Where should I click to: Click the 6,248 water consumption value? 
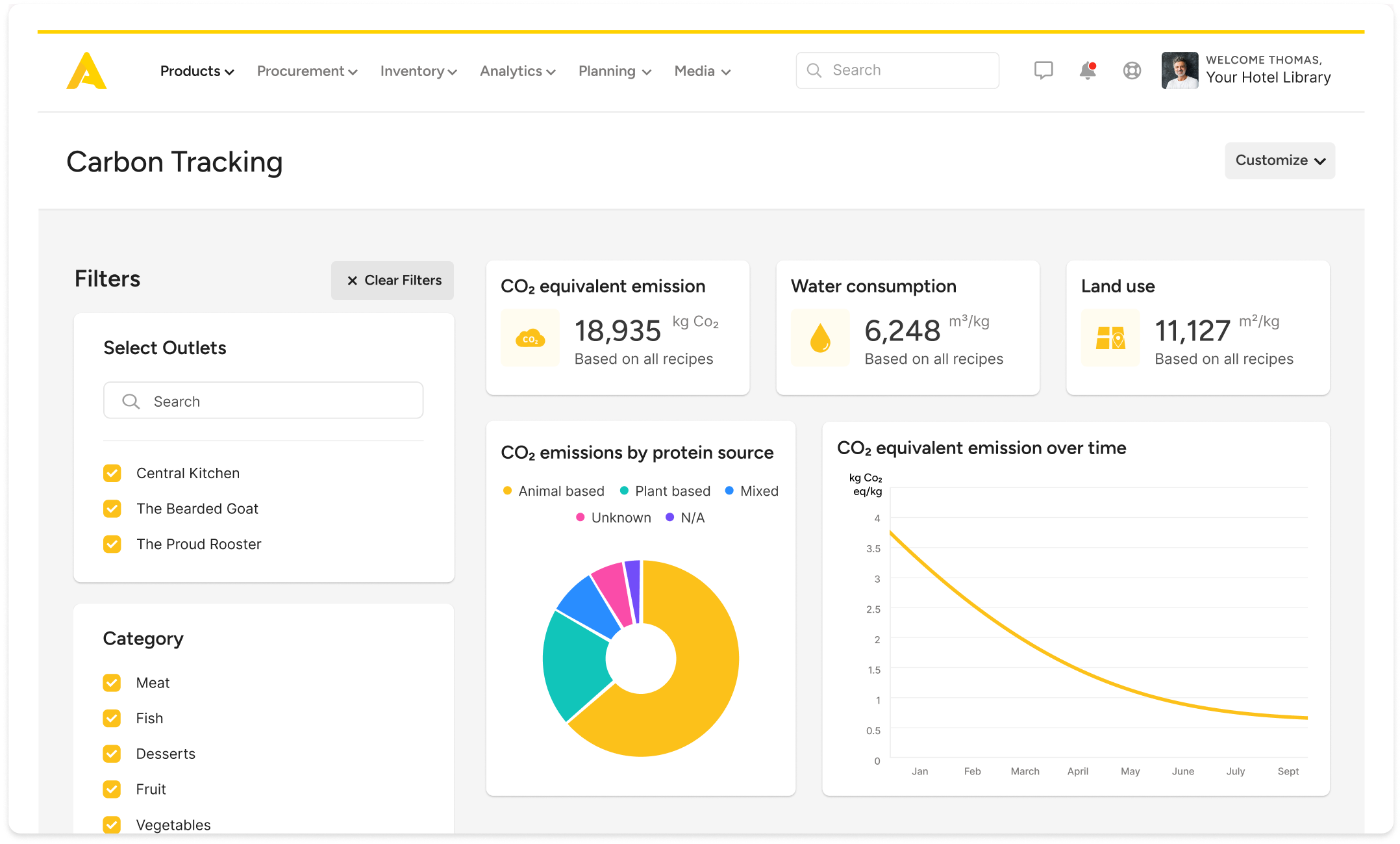click(x=902, y=331)
